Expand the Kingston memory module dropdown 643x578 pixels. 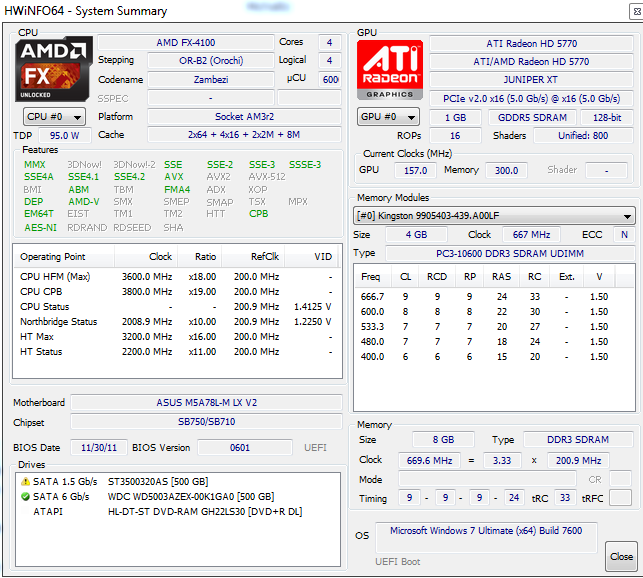[494, 216]
